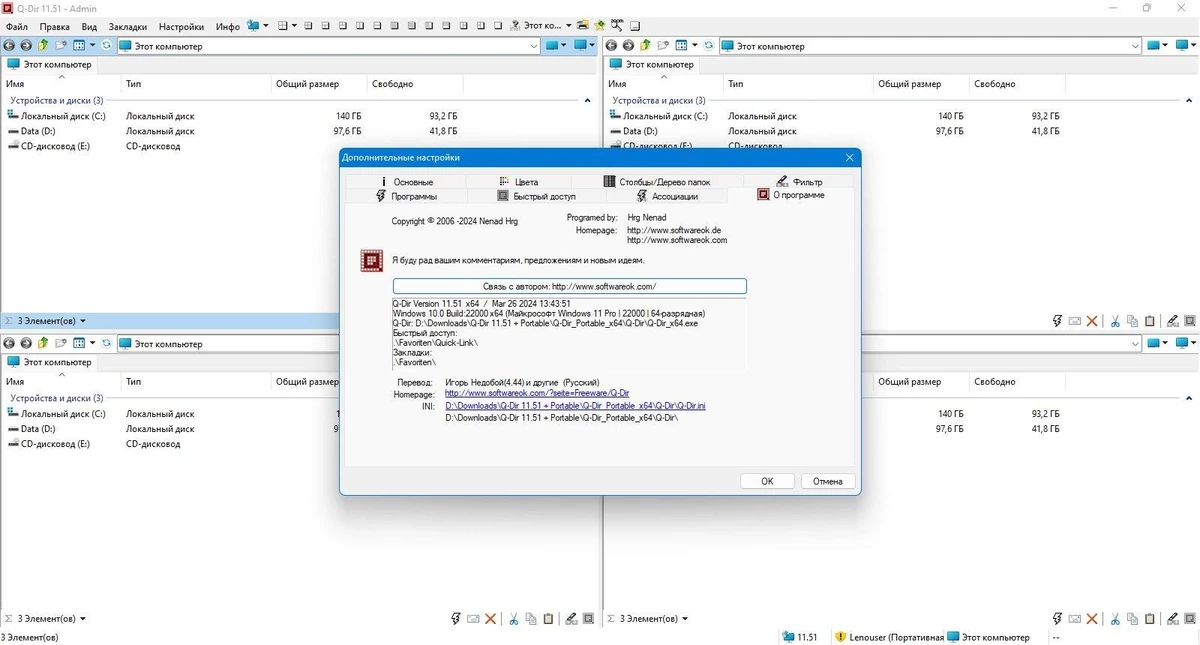Click the magnifier tool icon in main toolbar
The width and height of the screenshot is (1200, 645).
pyautogui.click(x=617, y=26)
